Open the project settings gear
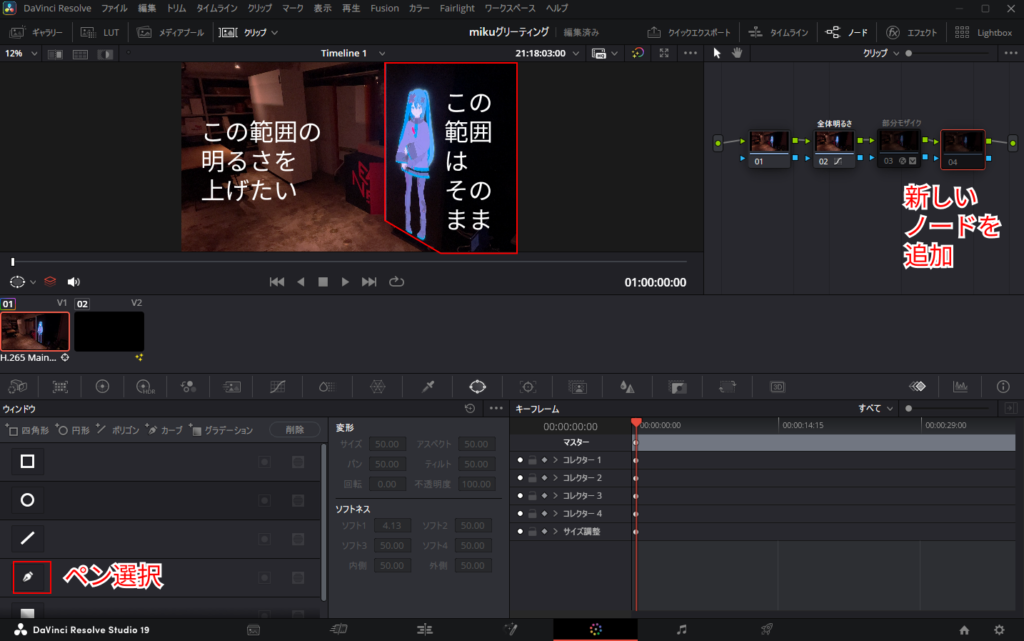The image size is (1024, 641). click(999, 630)
